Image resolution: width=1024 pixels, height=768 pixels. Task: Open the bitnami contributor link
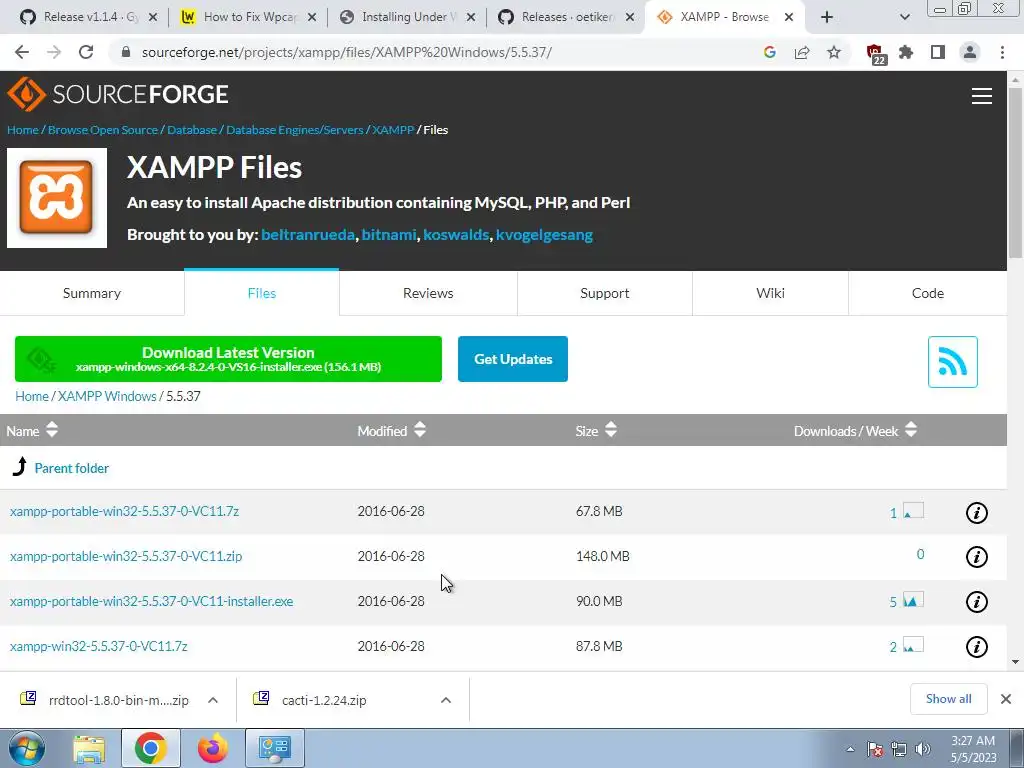(389, 235)
